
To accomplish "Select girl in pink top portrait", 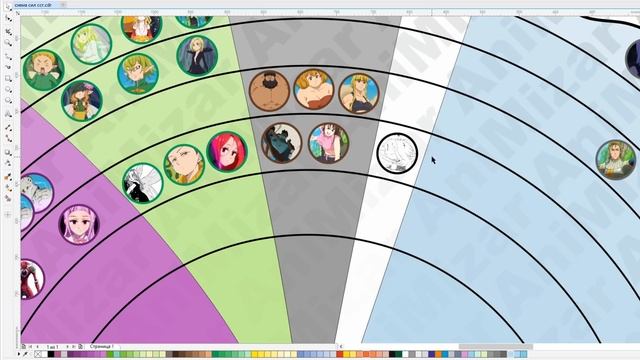I will (329, 143).
